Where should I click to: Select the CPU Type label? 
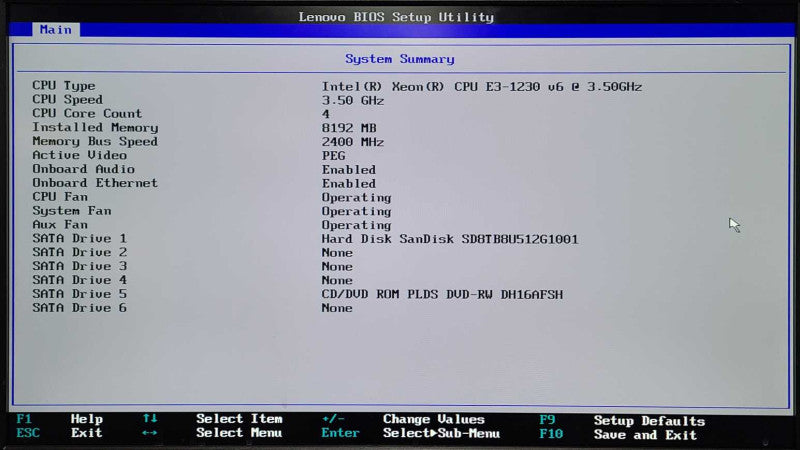[x=64, y=86]
